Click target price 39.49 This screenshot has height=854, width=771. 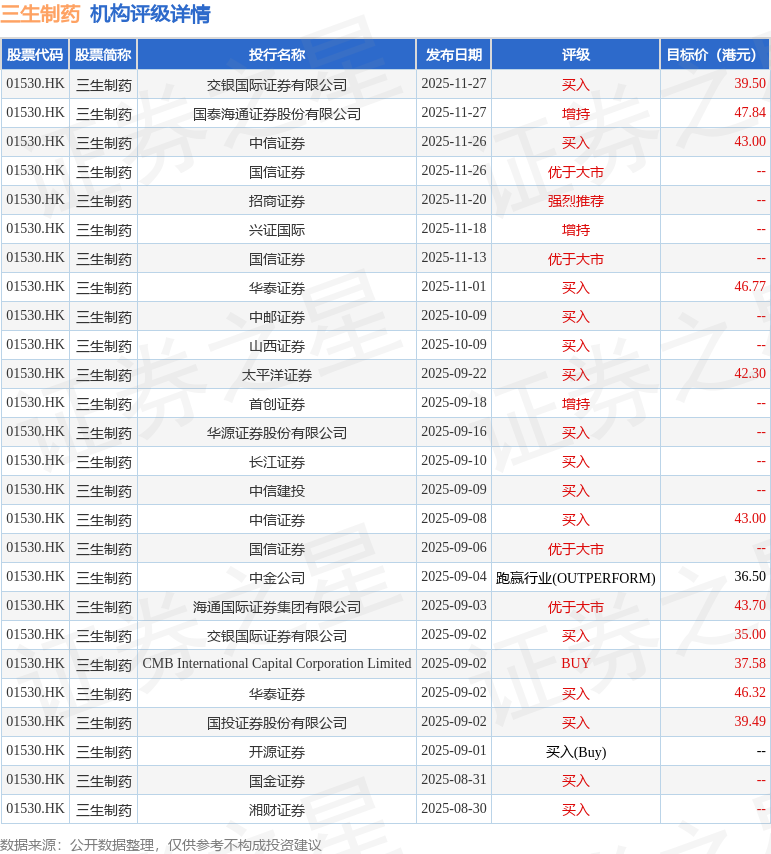750,721
